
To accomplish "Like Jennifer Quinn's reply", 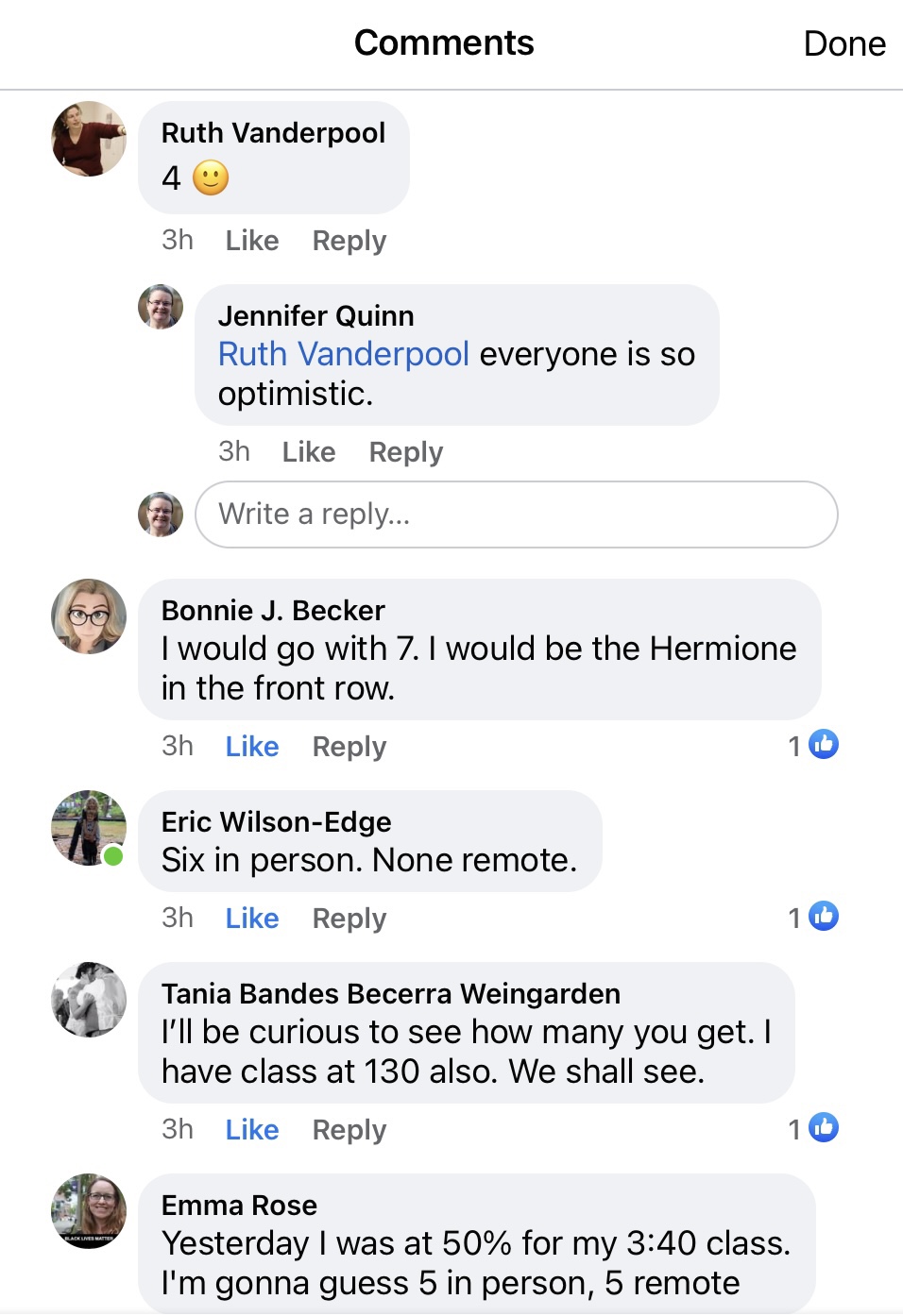I will 308,452.
